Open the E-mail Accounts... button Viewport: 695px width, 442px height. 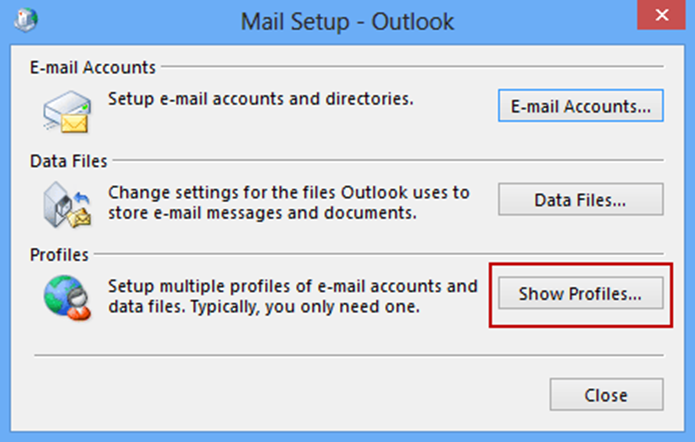click(581, 106)
